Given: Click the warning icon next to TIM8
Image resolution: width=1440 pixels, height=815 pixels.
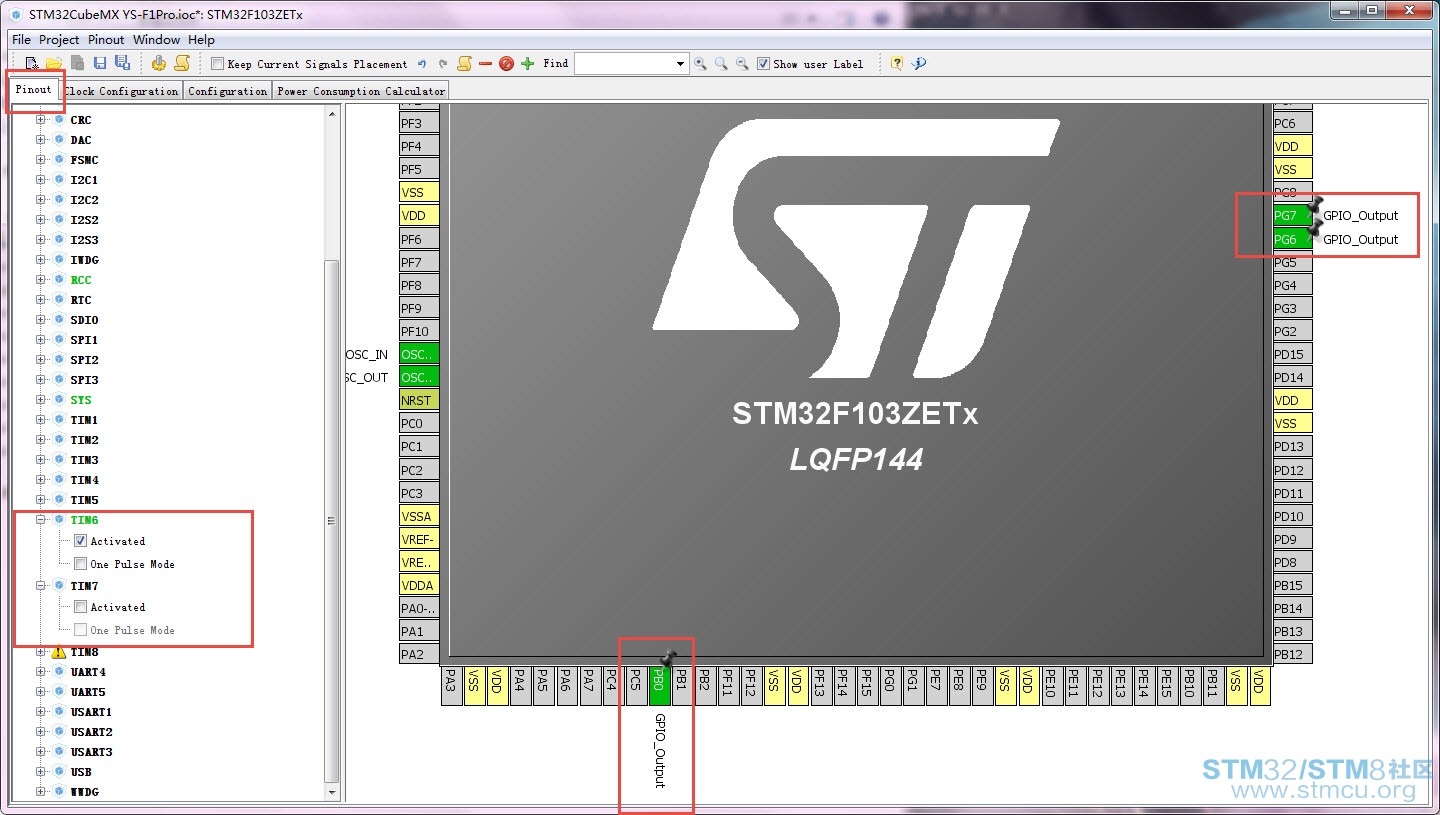Looking at the screenshot, I should [58, 652].
